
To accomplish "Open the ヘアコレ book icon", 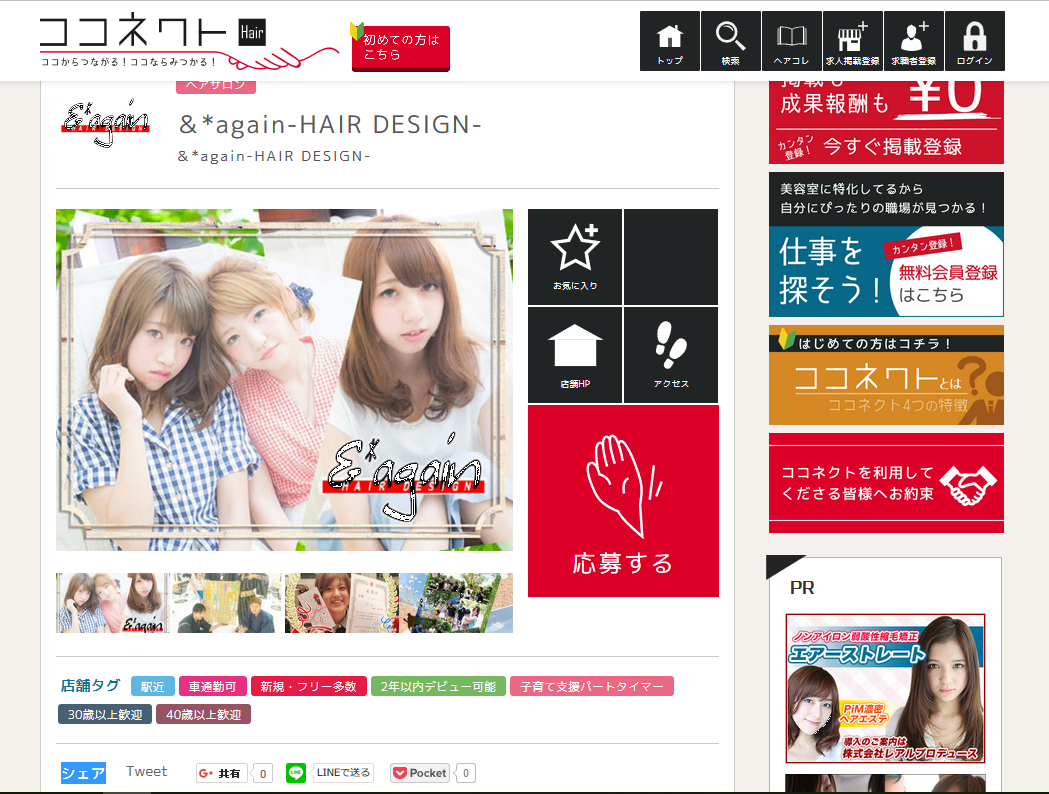I will [791, 41].
